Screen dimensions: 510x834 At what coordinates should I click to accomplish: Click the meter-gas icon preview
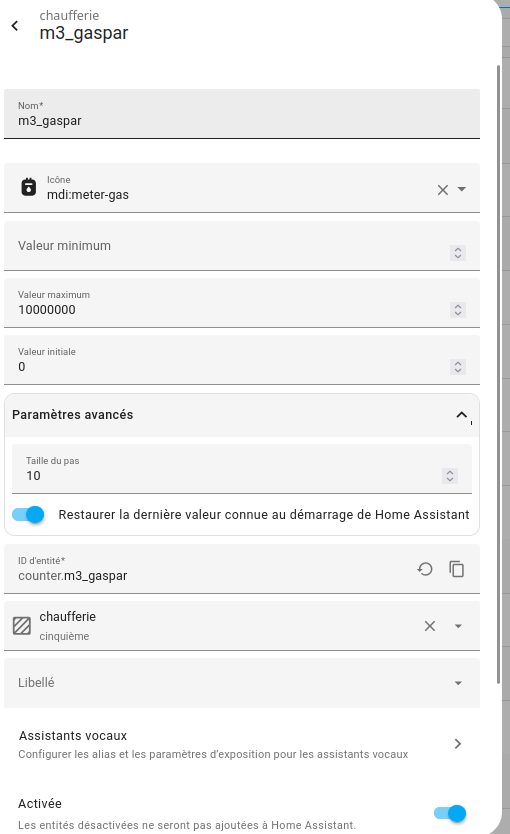point(28,187)
